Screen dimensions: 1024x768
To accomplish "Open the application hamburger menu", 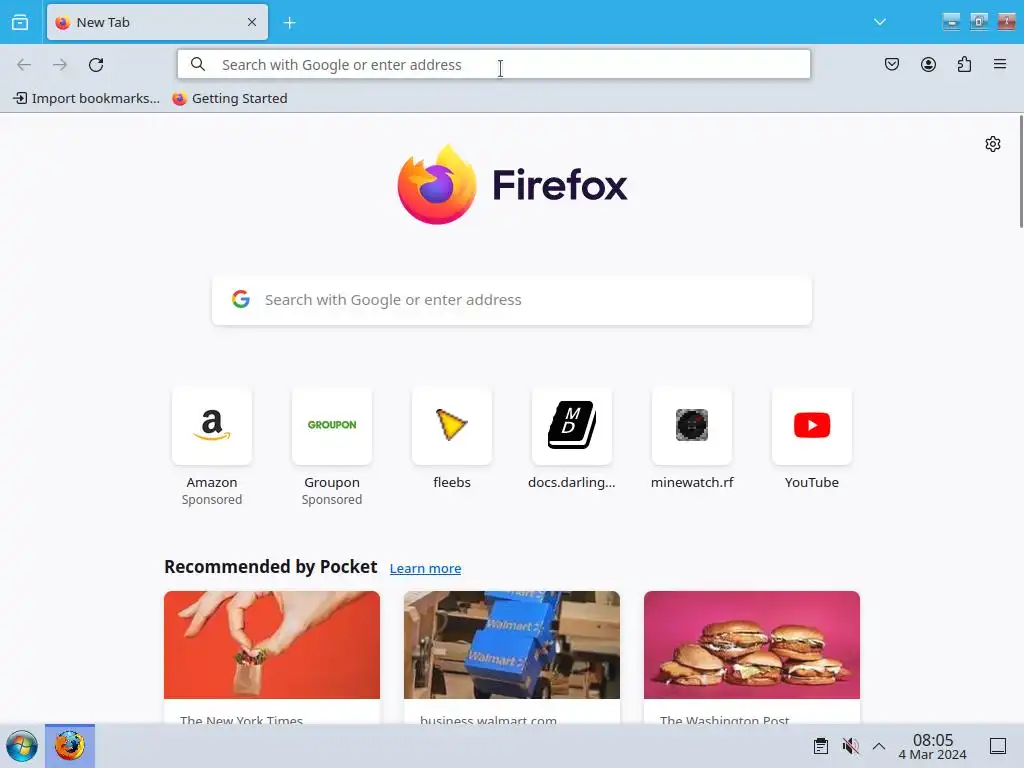I will click(x=1000, y=64).
